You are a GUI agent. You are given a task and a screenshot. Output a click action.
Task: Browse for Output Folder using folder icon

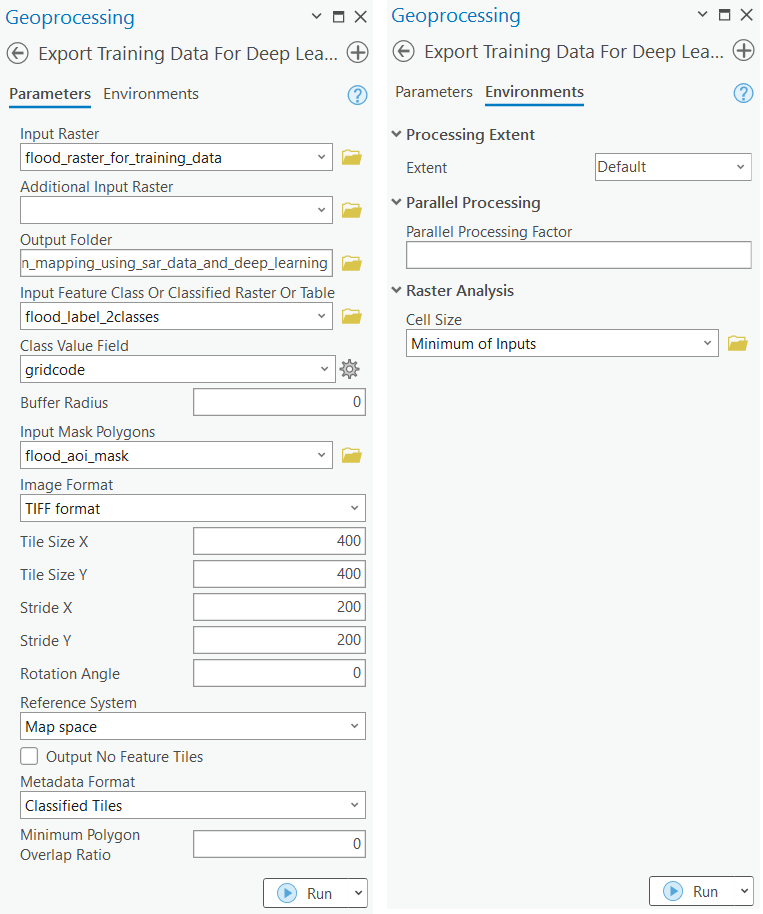[351, 263]
